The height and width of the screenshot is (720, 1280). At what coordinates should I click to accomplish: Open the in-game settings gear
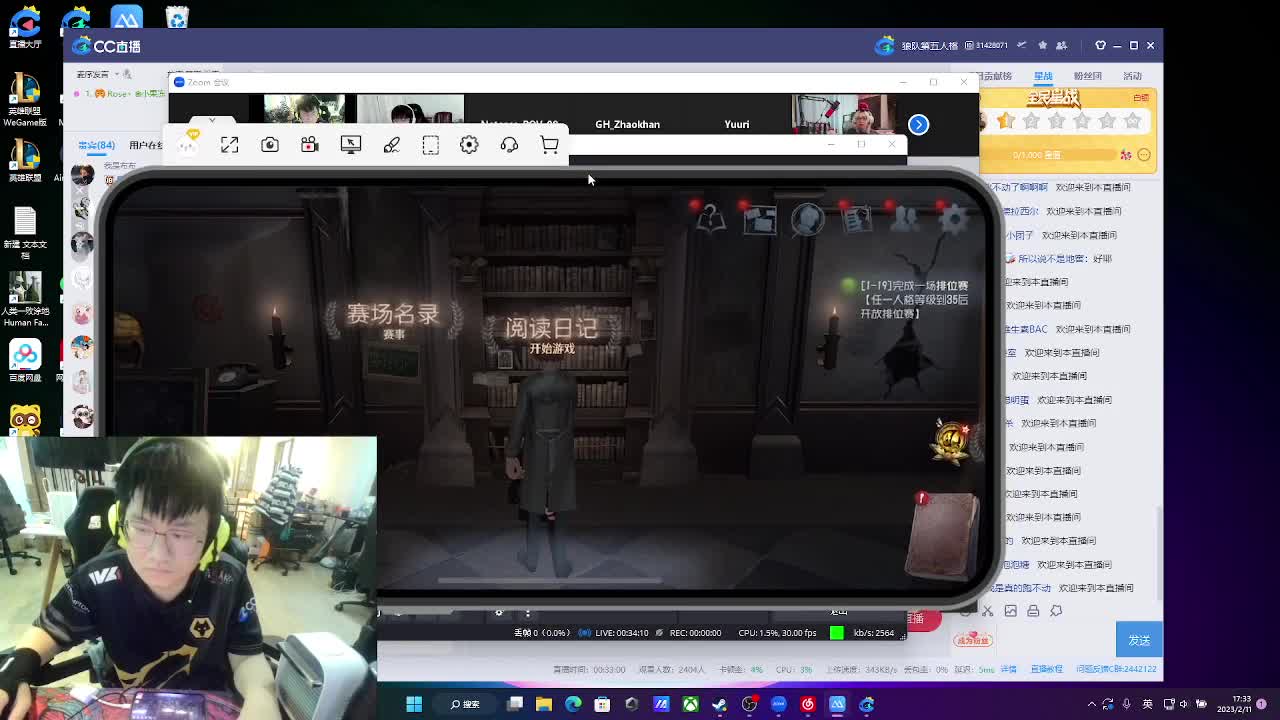pos(953,219)
